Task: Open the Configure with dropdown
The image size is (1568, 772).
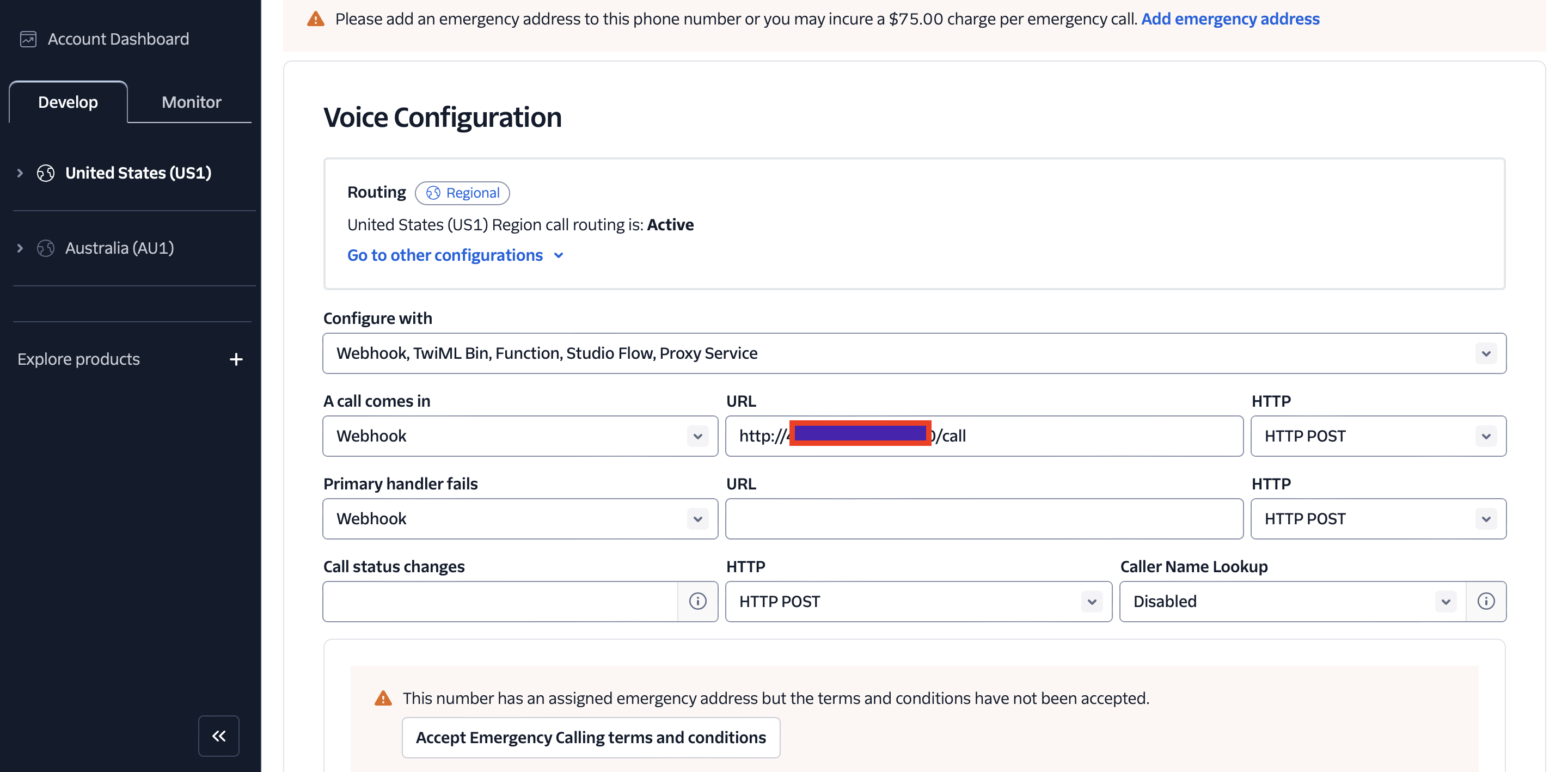Action: [914, 353]
